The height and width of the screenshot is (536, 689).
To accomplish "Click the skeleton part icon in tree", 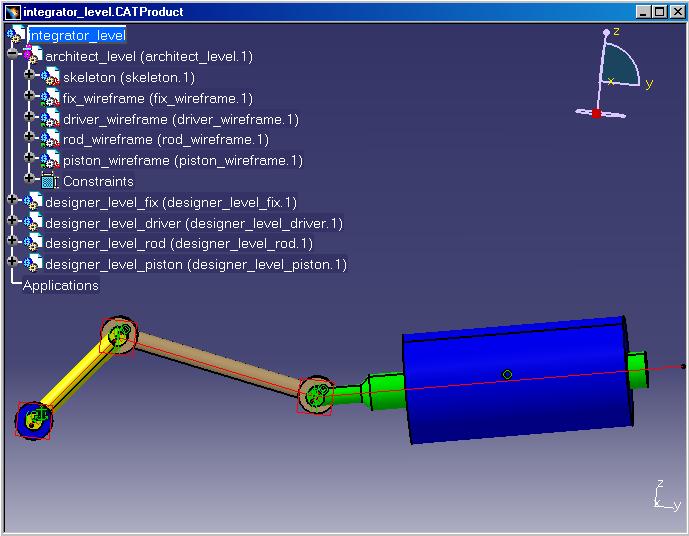I will click(x=51, y=77).
